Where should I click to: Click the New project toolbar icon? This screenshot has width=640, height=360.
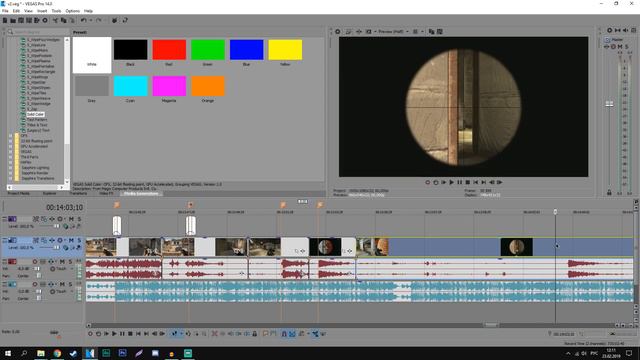[5, 20]
